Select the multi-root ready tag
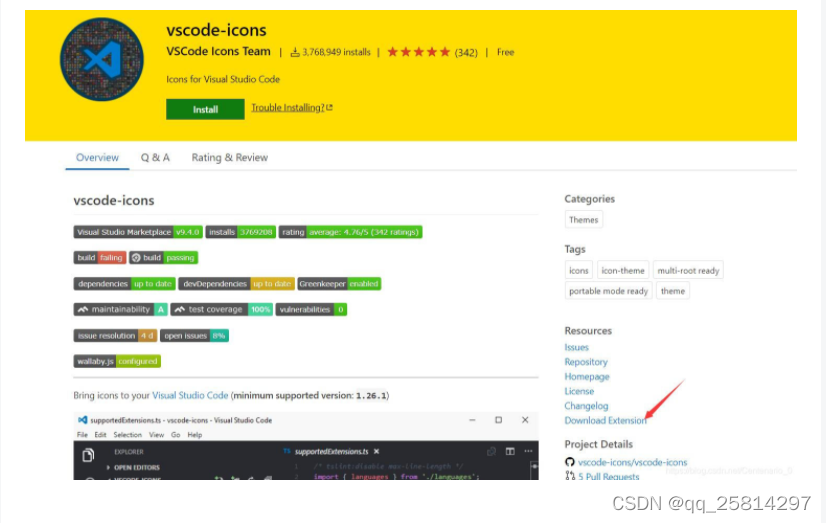 (688, 270)
